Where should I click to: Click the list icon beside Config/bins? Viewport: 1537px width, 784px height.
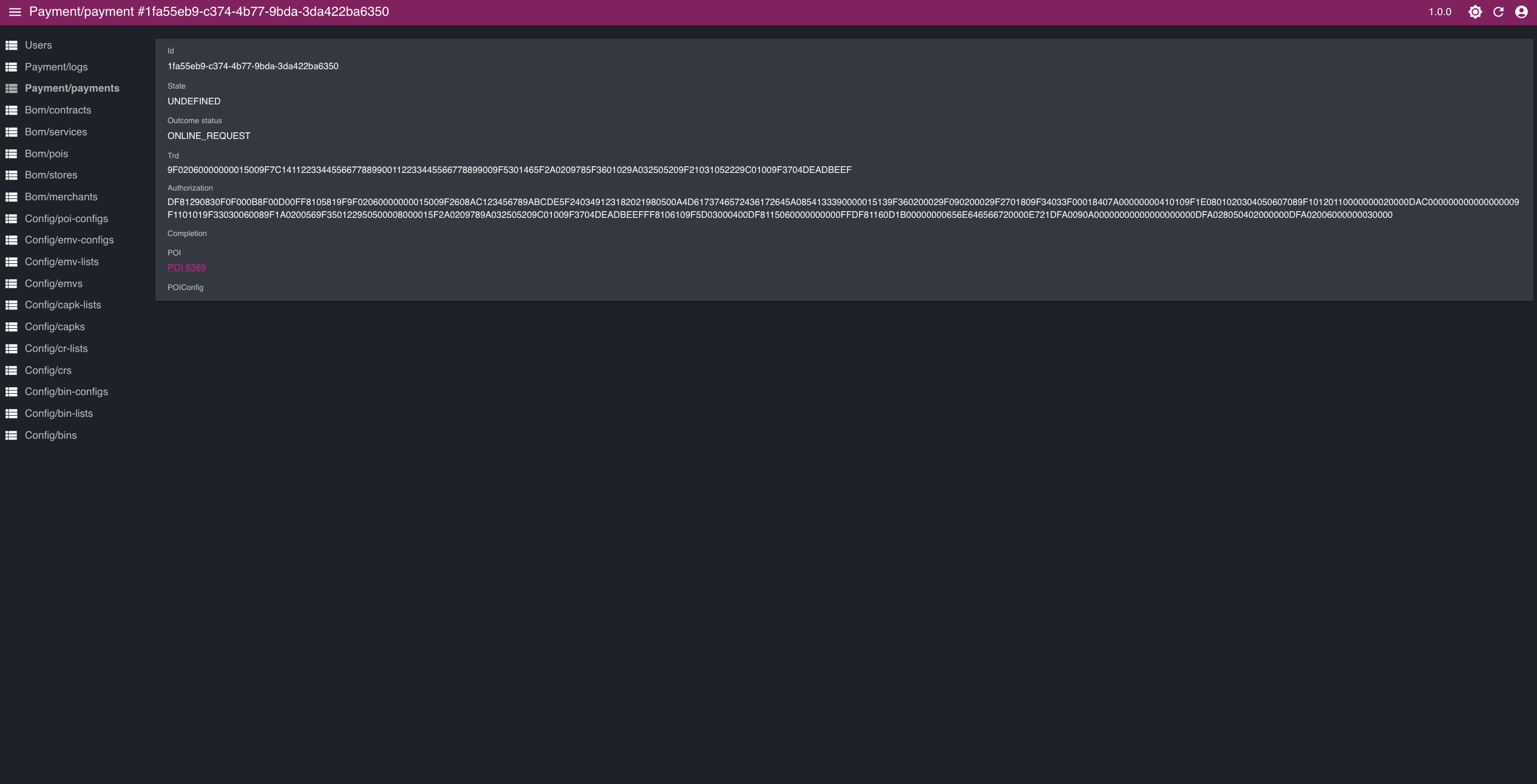11,435
